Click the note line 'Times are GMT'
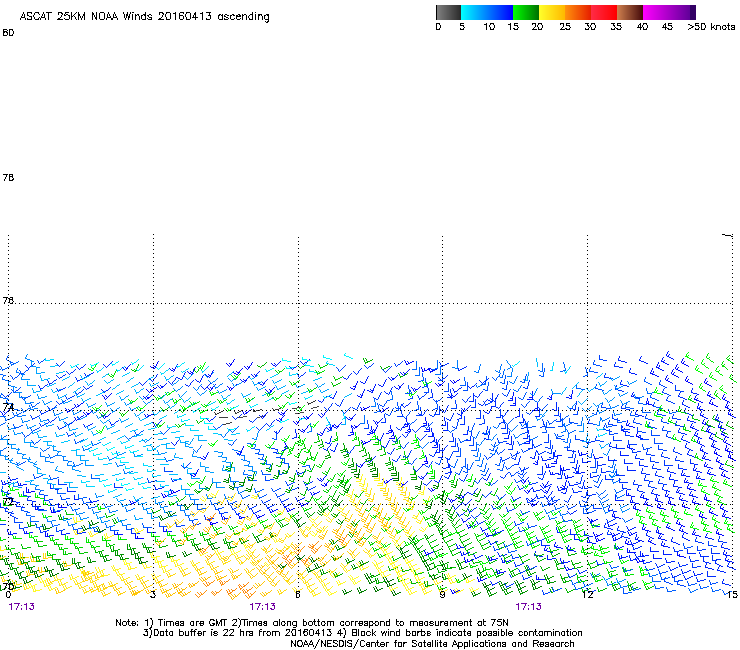 [x=191, y=623]
